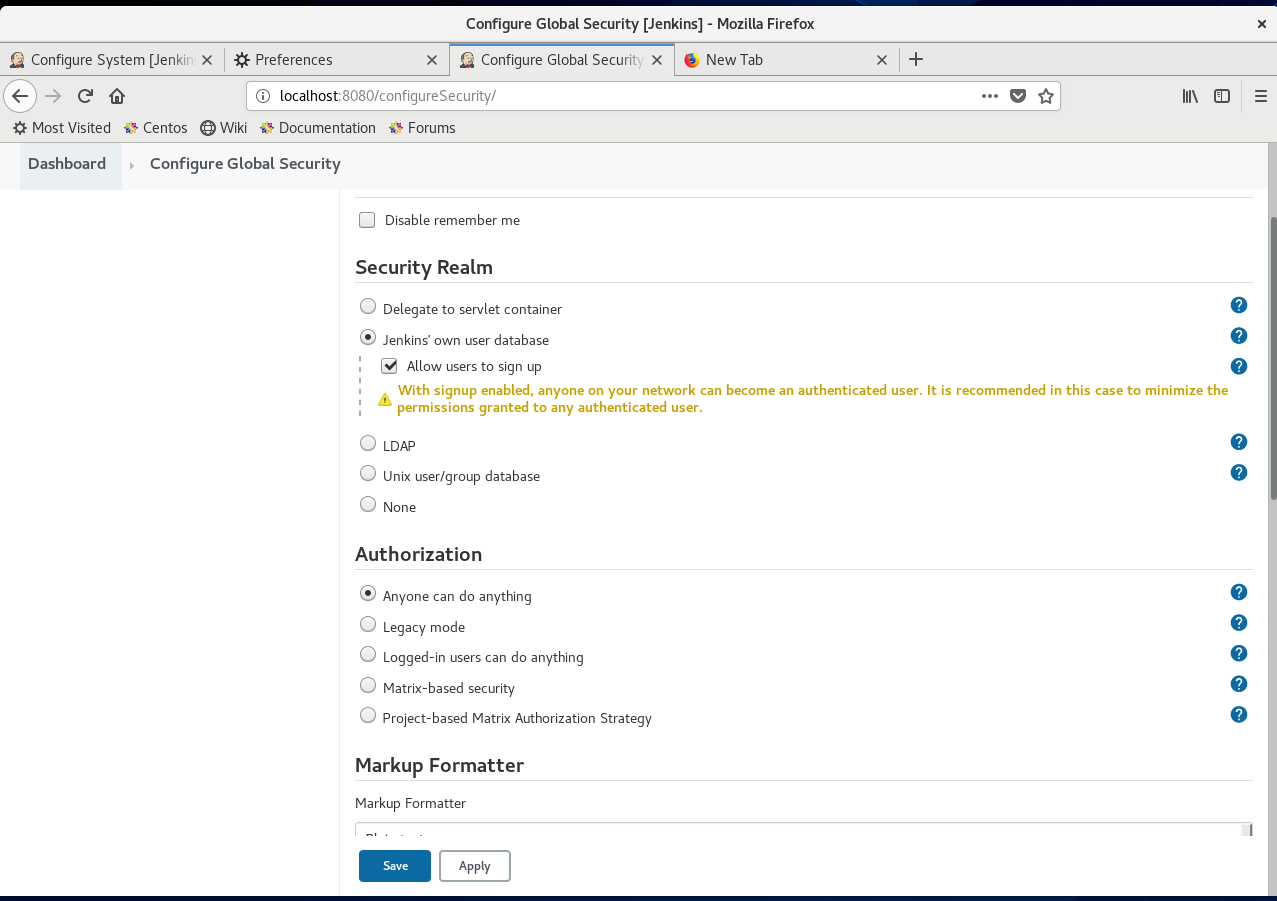The image size is (1277, 901).
Task: Open help for Jenkins' own user database
Action: coord(1239,336)
